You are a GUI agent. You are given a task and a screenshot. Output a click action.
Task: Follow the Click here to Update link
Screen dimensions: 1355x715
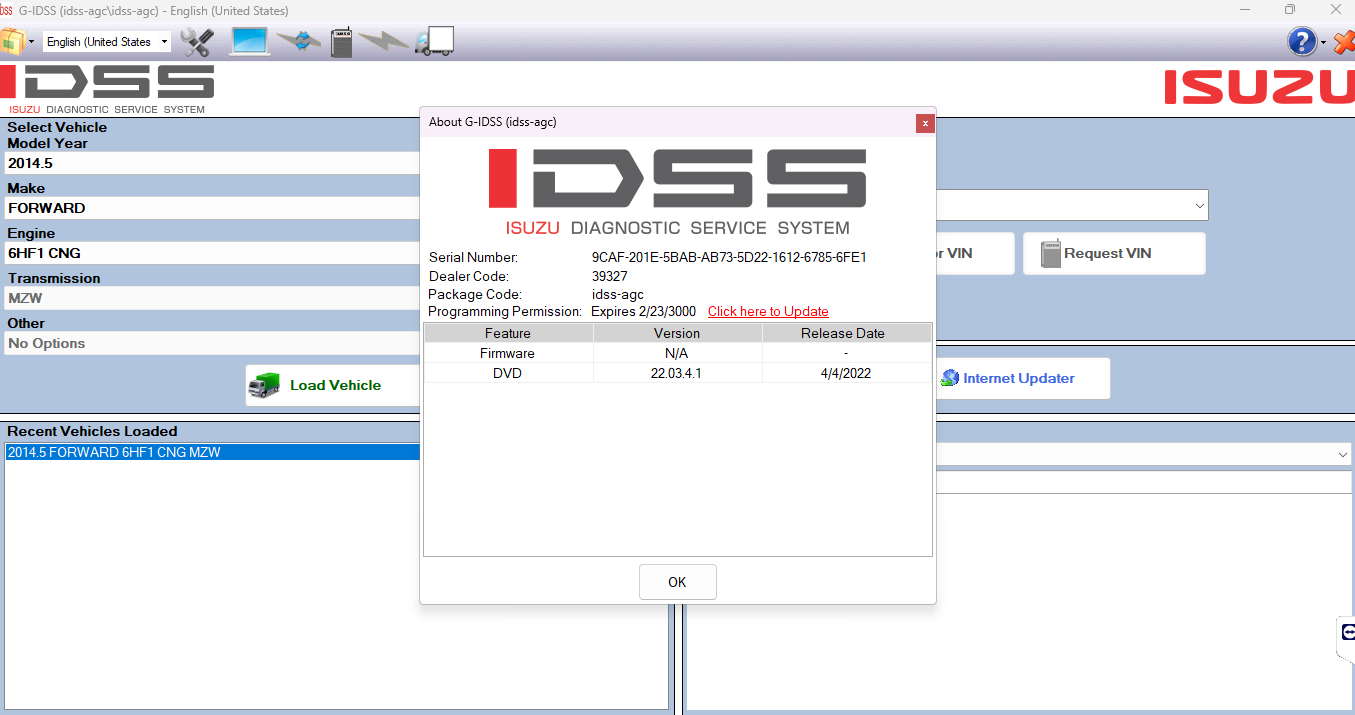768,311
